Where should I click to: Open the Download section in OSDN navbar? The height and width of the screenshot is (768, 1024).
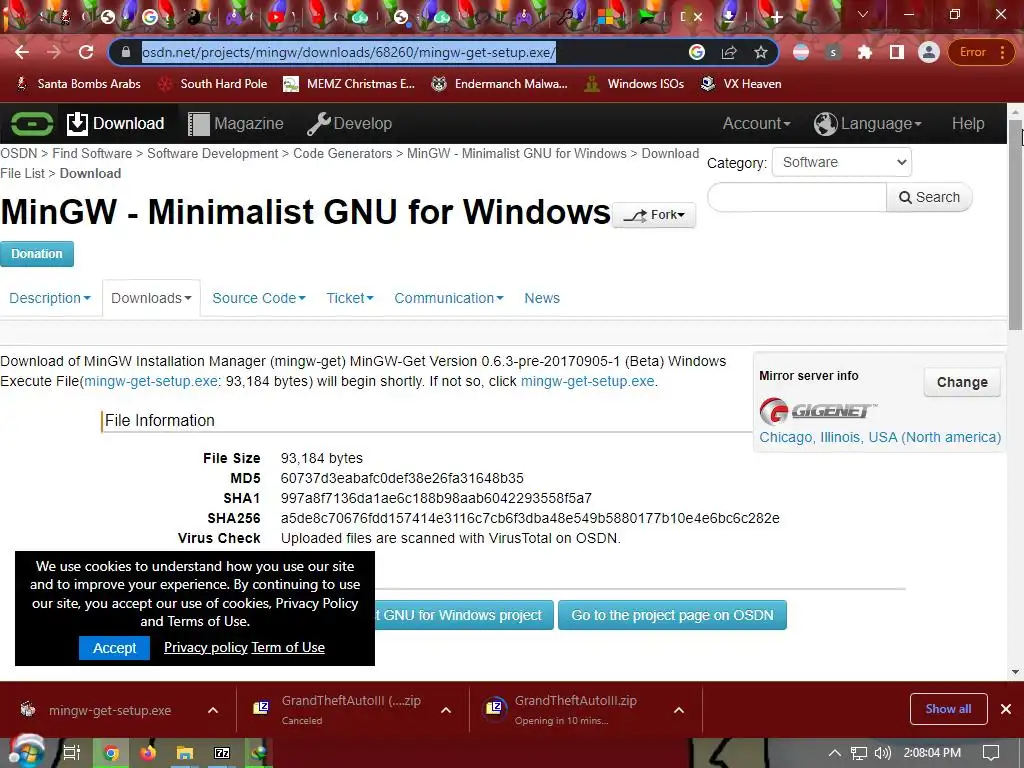point(116,123)
